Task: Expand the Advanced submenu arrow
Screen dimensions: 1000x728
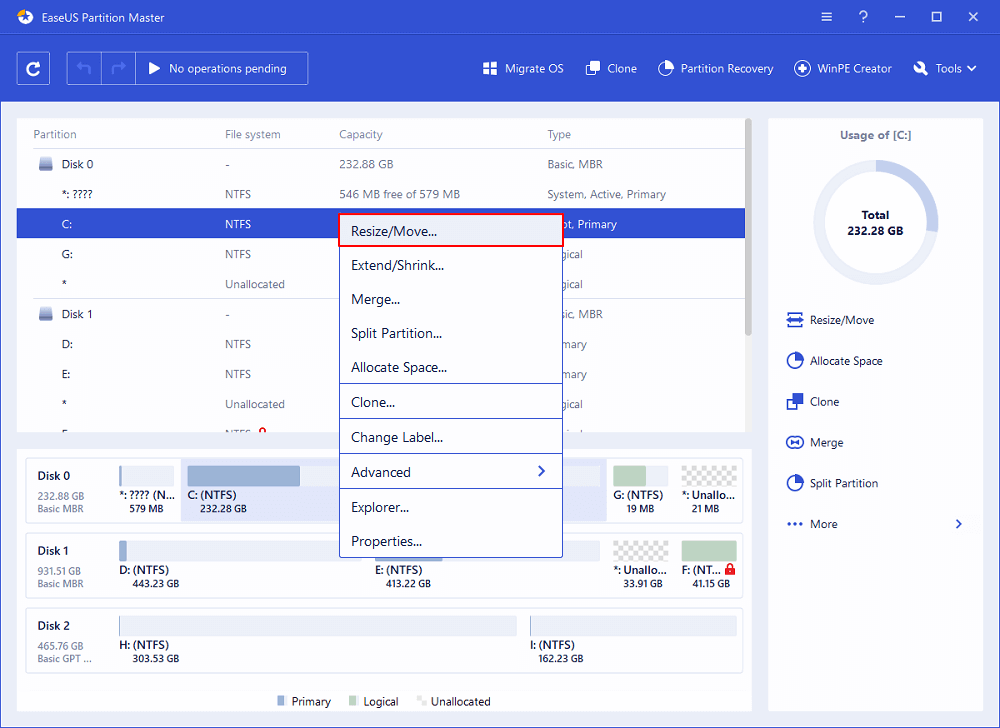Action: point(541,472)
